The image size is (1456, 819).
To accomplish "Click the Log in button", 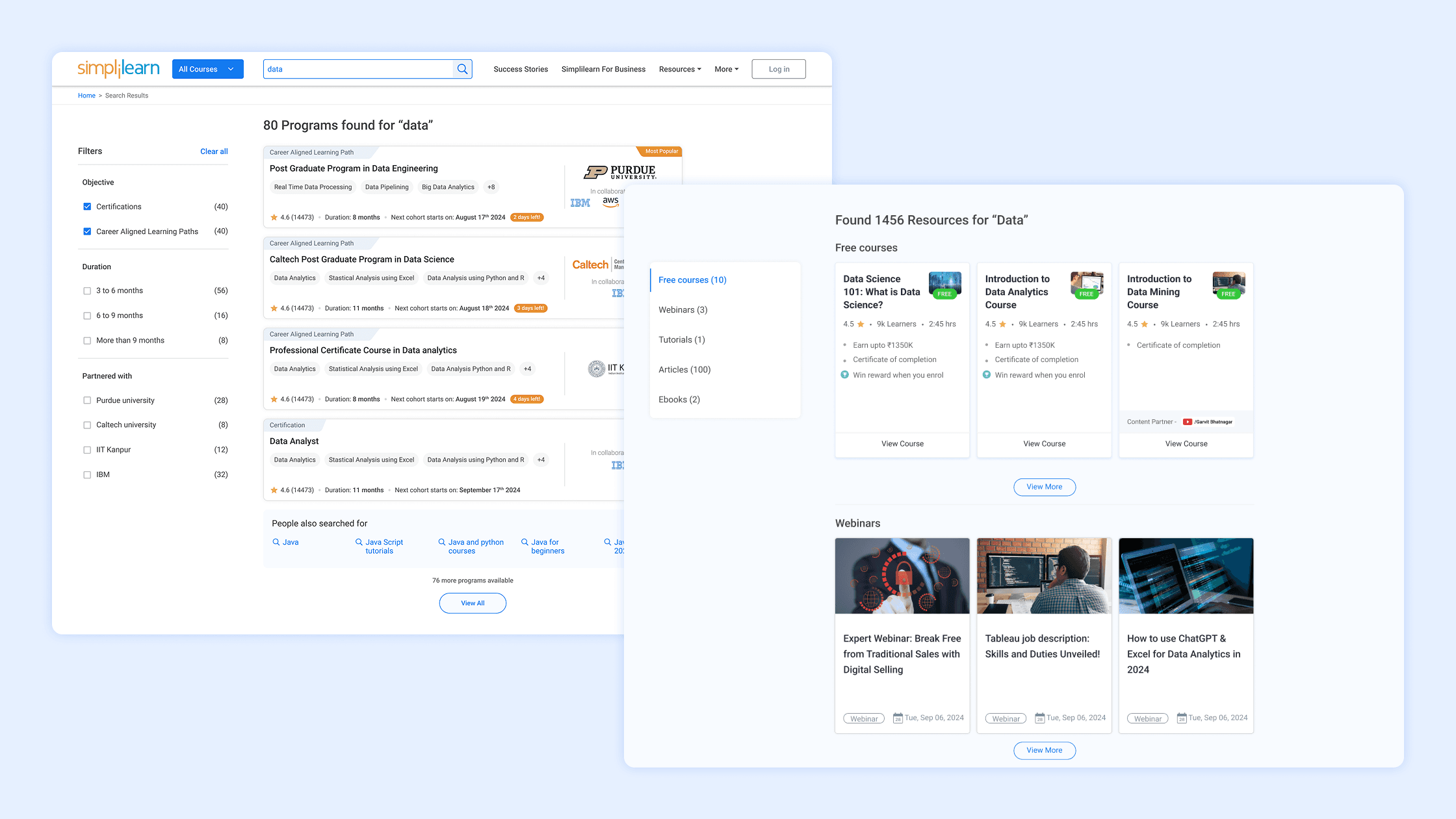I will coord(779,69).
